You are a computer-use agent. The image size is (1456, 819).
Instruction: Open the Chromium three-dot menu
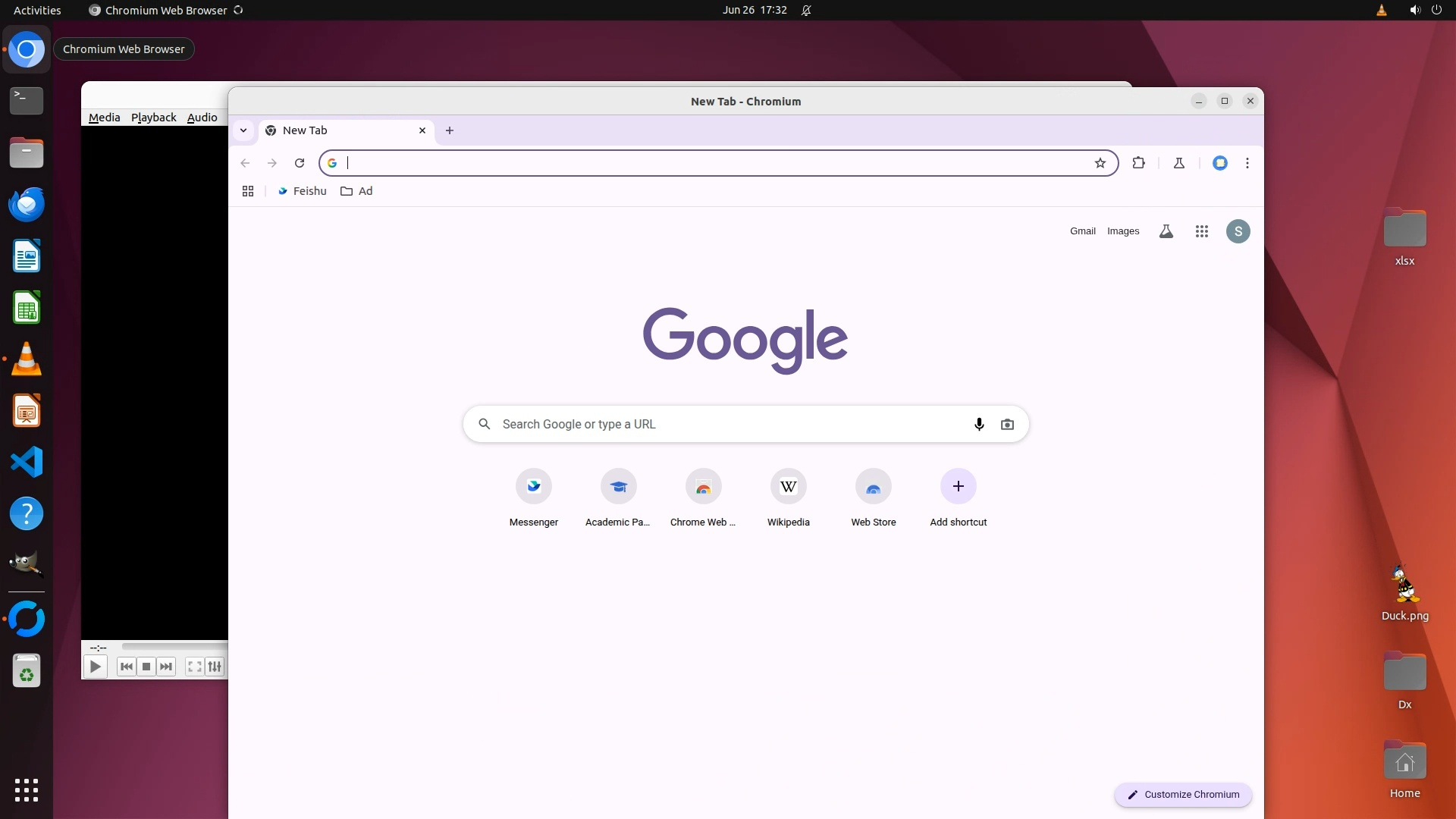point(1247,163)
